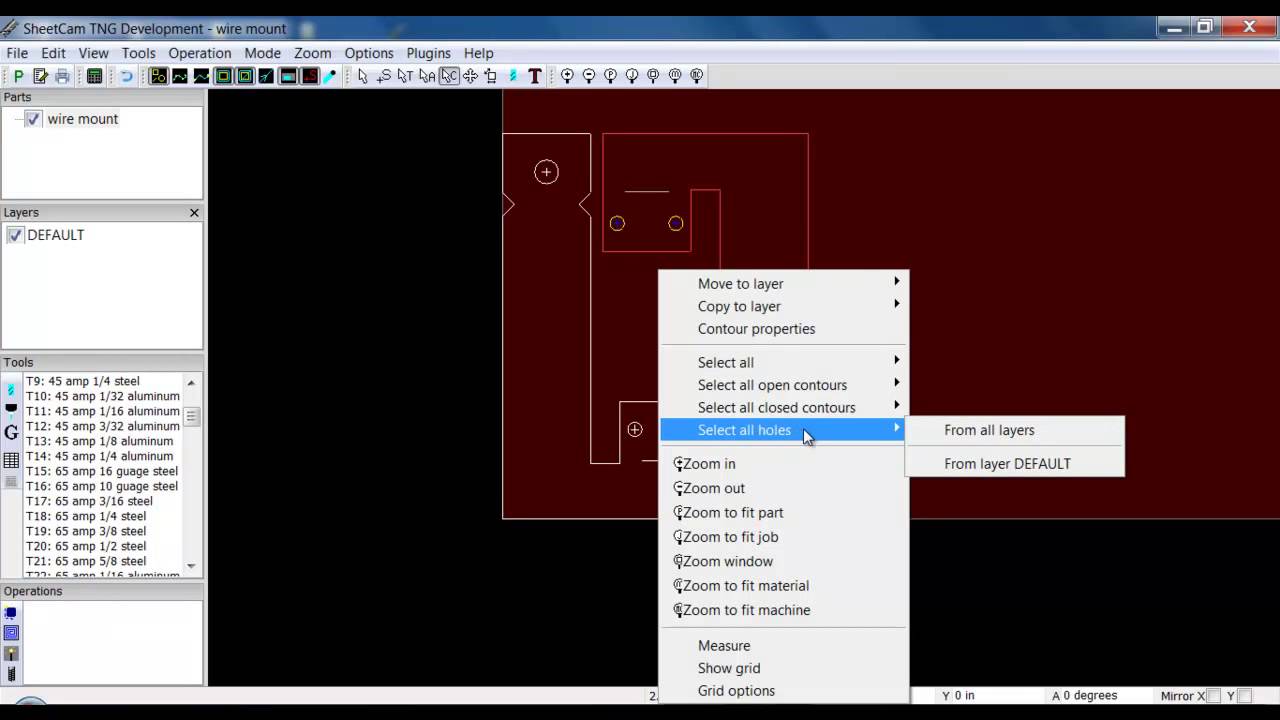Toggle the DEFAULT layer visibility checkbox
The height and width of the screenshot is (720, 1280).
(15, 235)
